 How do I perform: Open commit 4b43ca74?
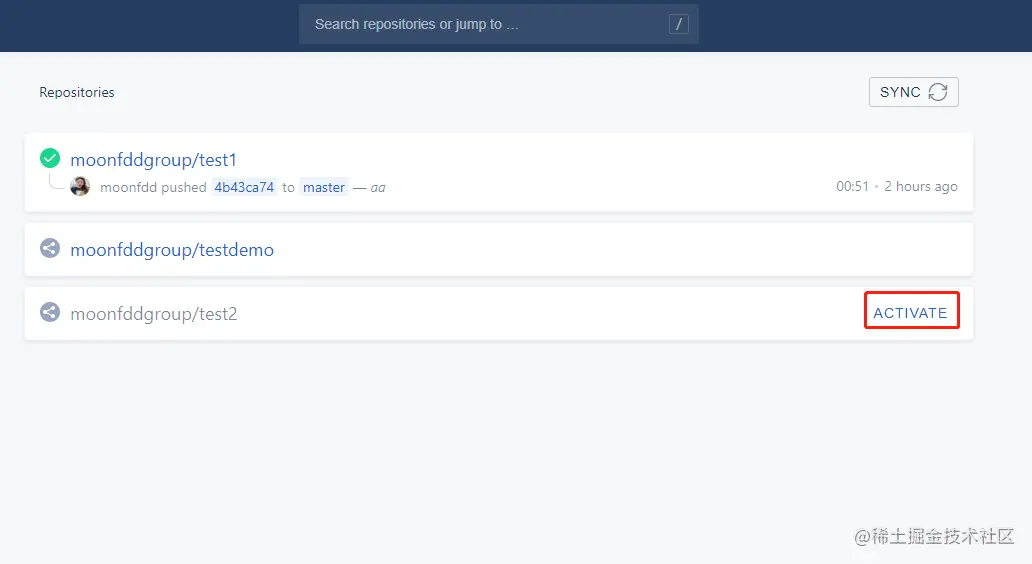244,187
